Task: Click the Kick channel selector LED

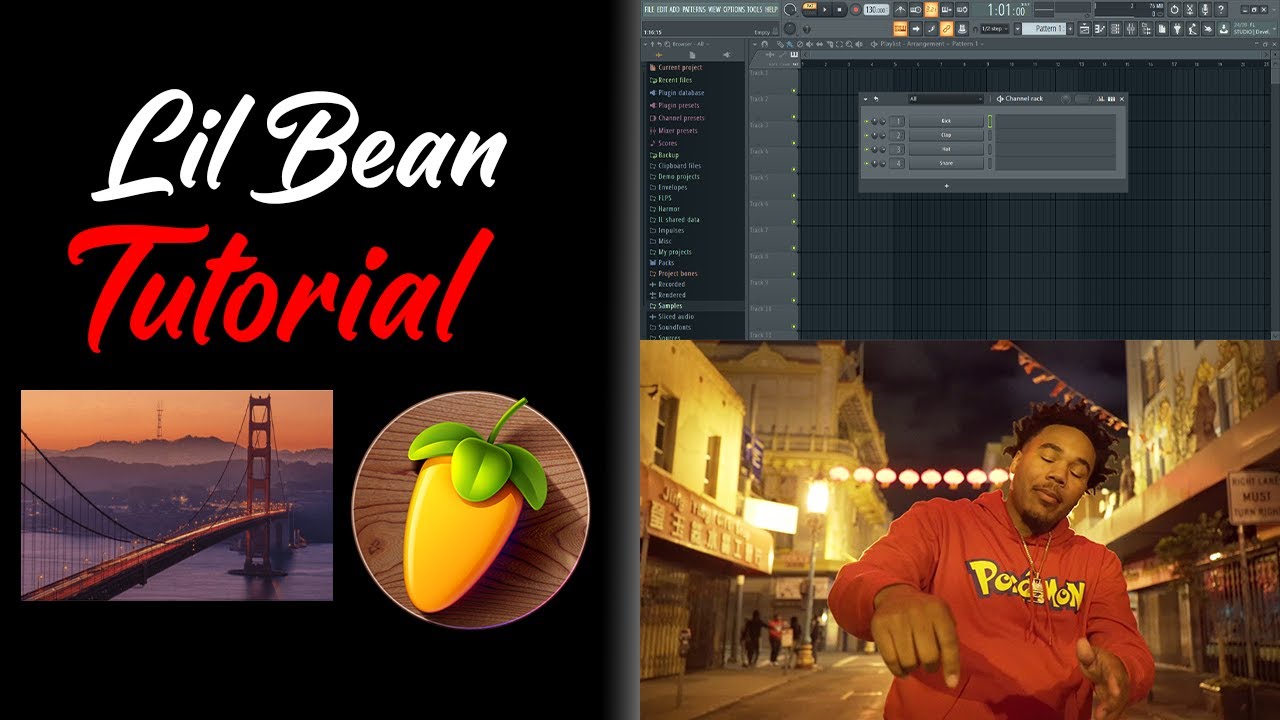Action: coord(990,121)
